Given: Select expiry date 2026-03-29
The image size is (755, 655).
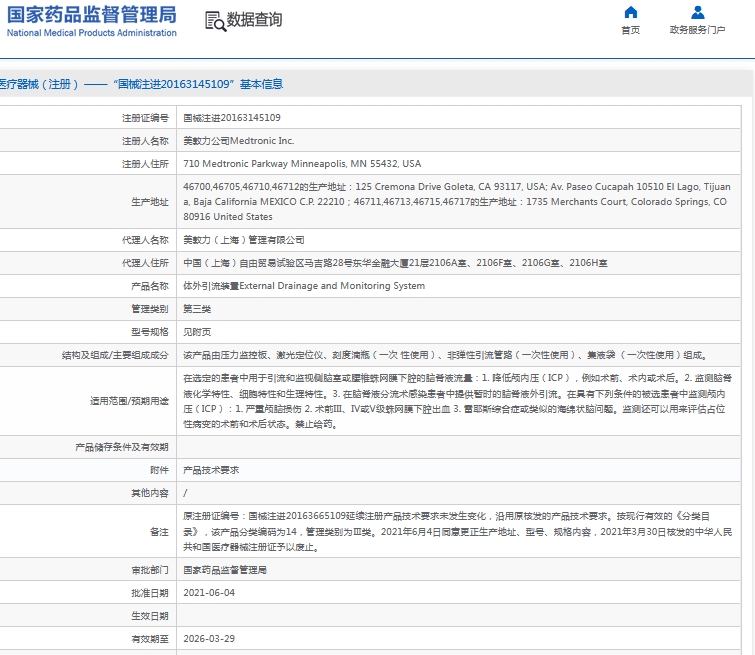Looking at the screenshot, I should pos(209,639).
